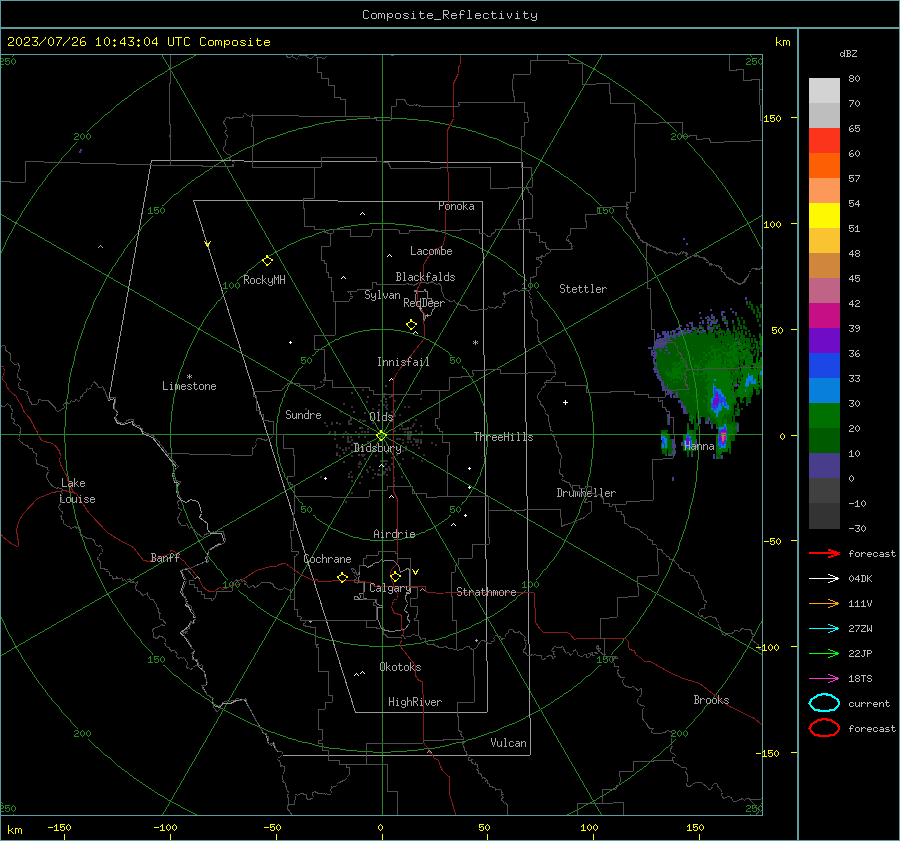Select the cyan 27ZW arrow icon

coord(824,629)
